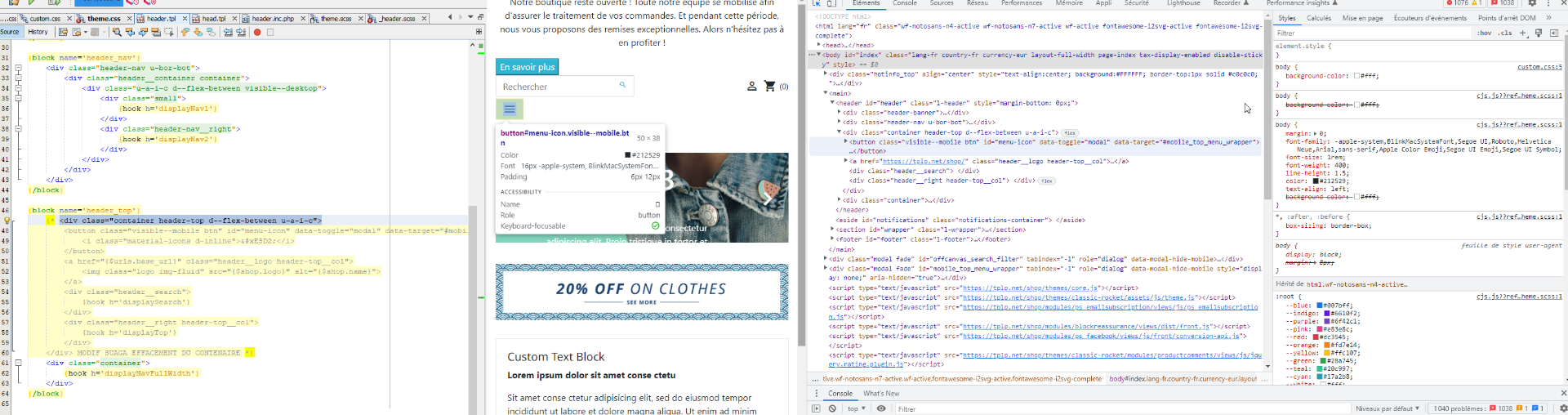This screenshot has height=415, width=1568.
Task: Start macro recording red circle icon
Action: [x=257, y=32]
